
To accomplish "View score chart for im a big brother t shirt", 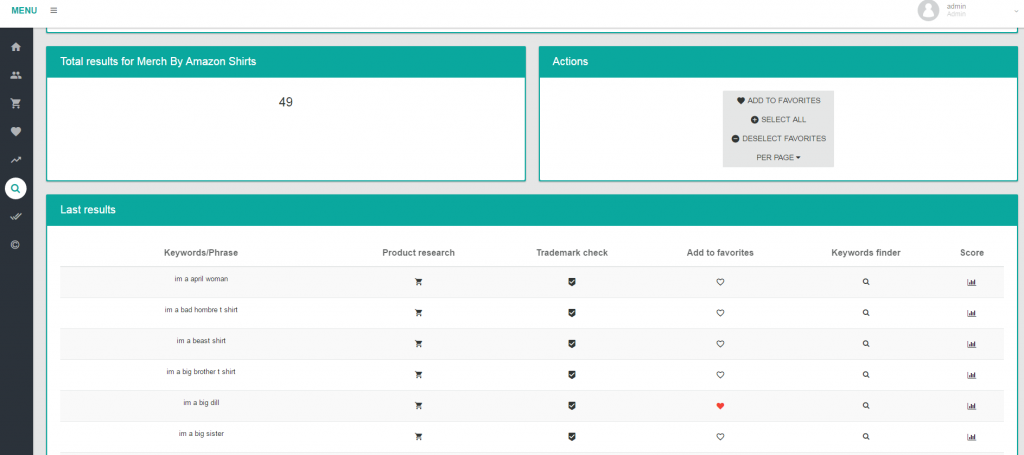I will click(971, 375).
